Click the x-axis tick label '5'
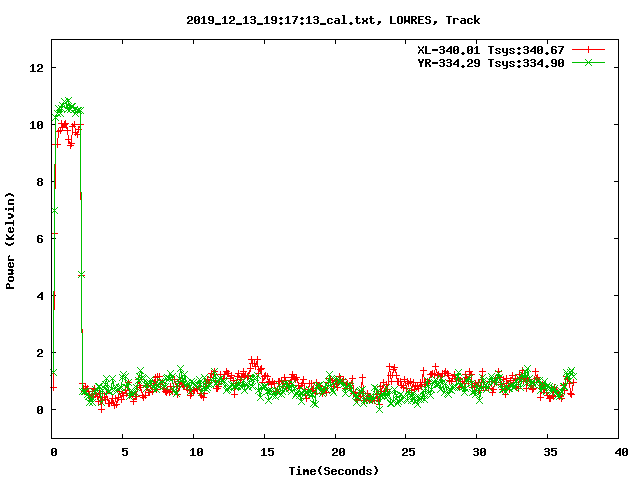Image resolution: width=640 pixels, height=480 pixels. click(x=124, y=452)
